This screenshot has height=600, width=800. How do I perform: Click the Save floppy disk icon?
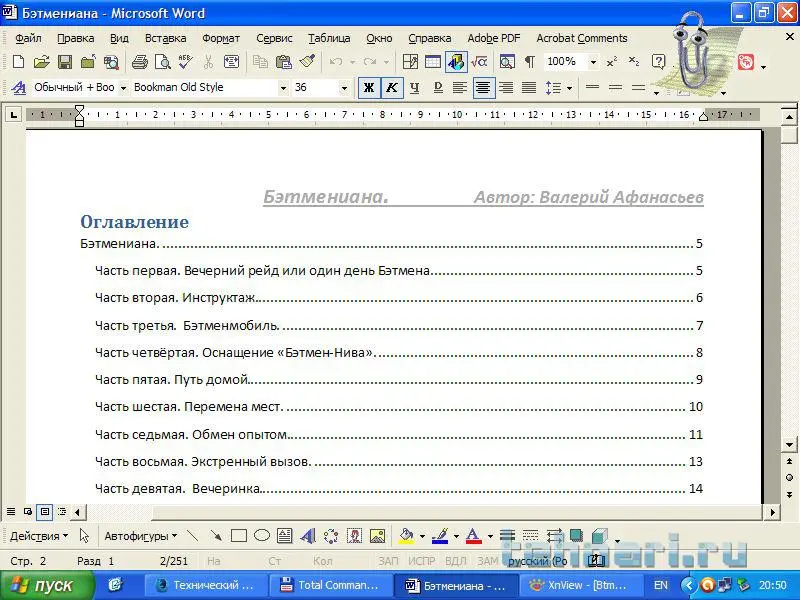(x=64, y=62)
